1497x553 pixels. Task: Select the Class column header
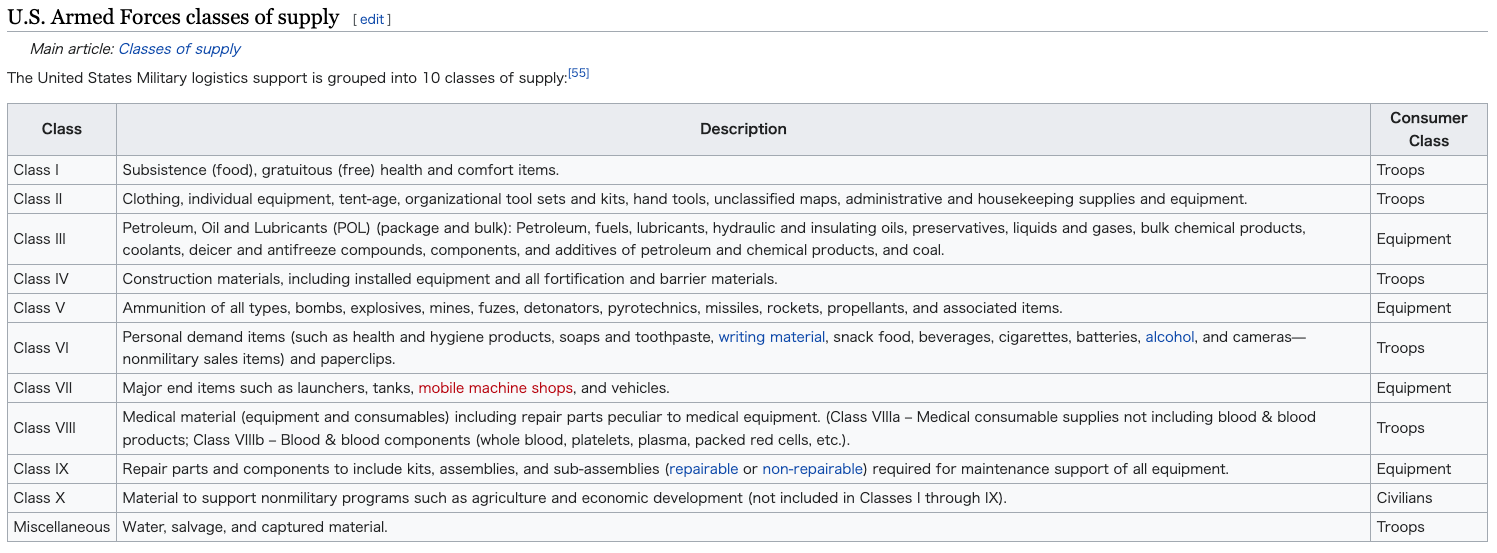62,129
